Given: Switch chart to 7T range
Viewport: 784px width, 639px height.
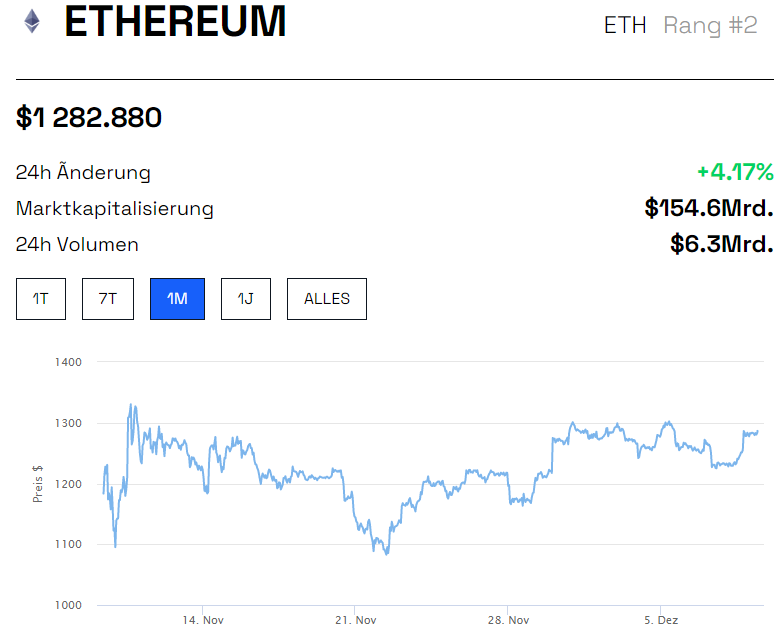Looking at the screenshot, I should [x=107, y=299].
